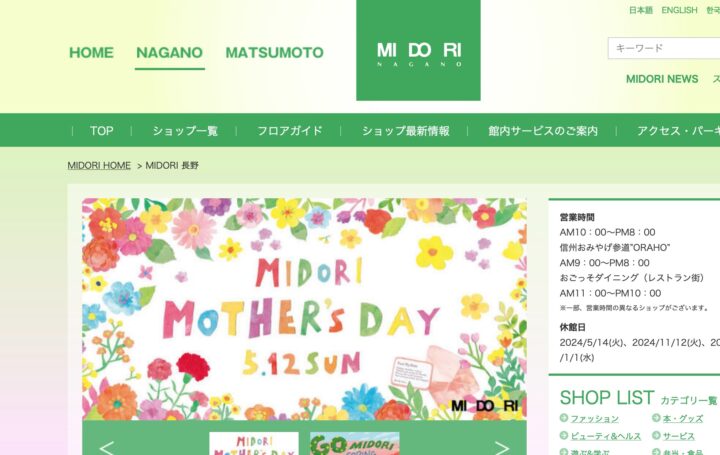Image resolution: width=720 pixels, height=455 pixels.
Task: Click the arrow icon beside サービス
Action: click(x=656, y=435)
